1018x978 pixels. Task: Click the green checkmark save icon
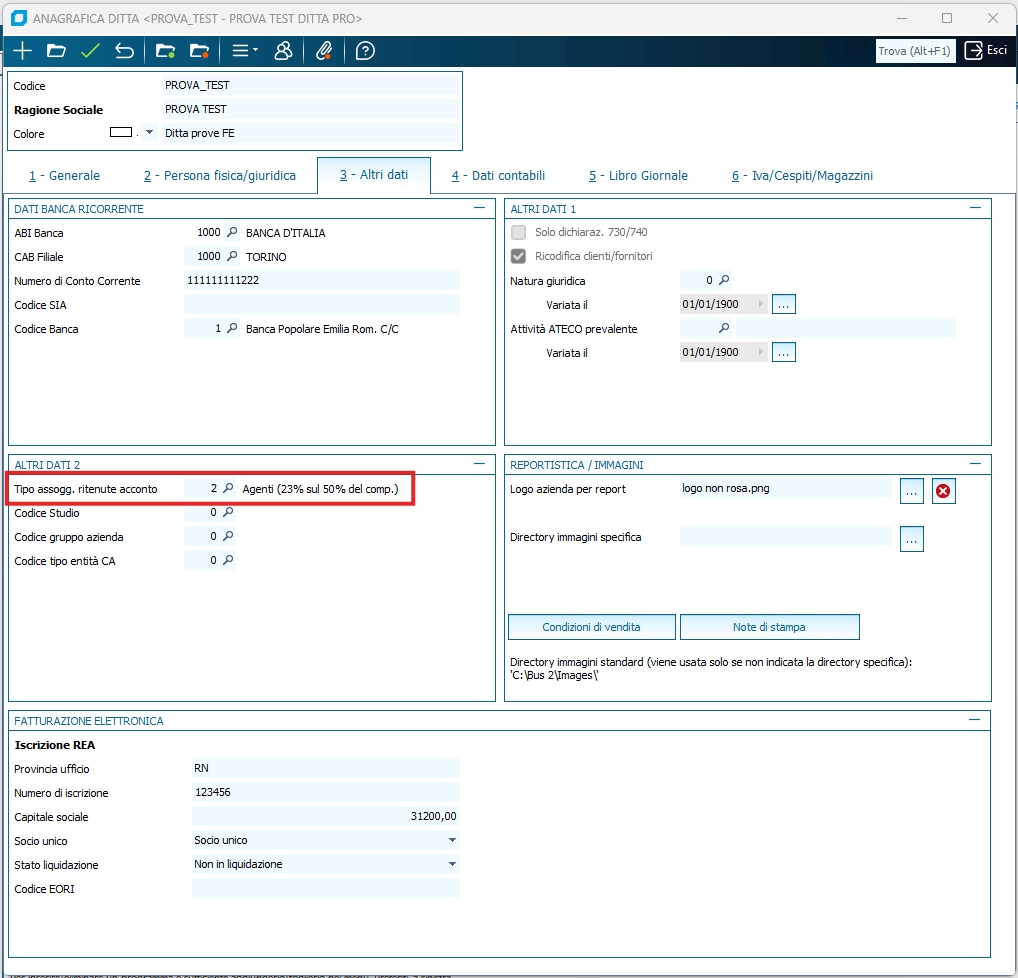coord(90,51)
